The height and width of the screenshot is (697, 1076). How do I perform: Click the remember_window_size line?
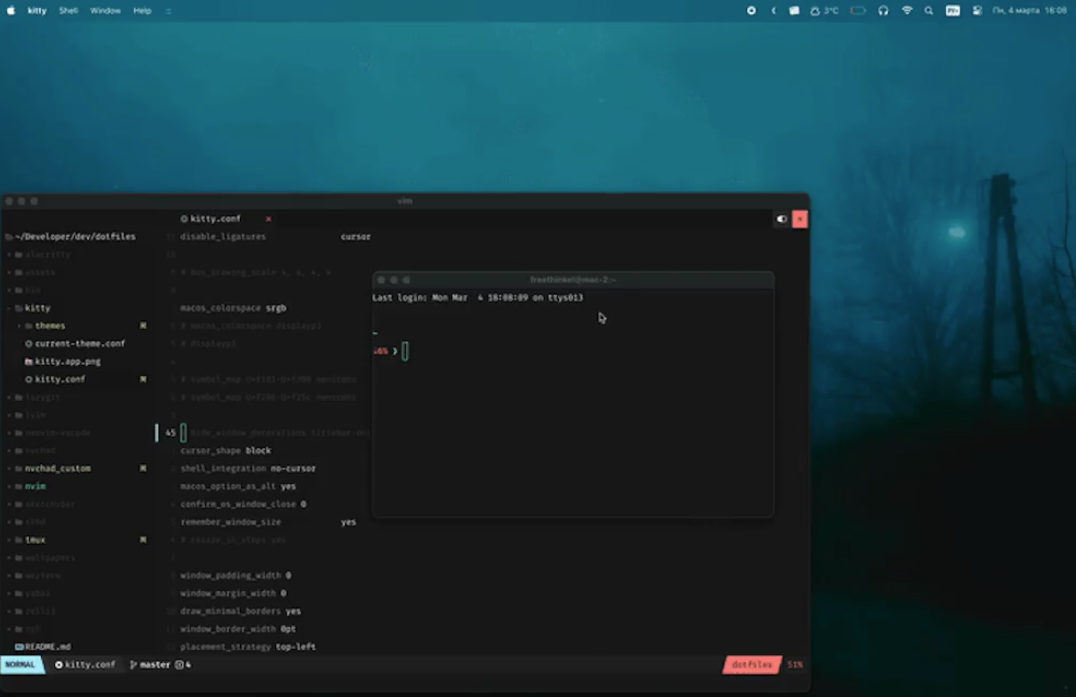[268, 522]
